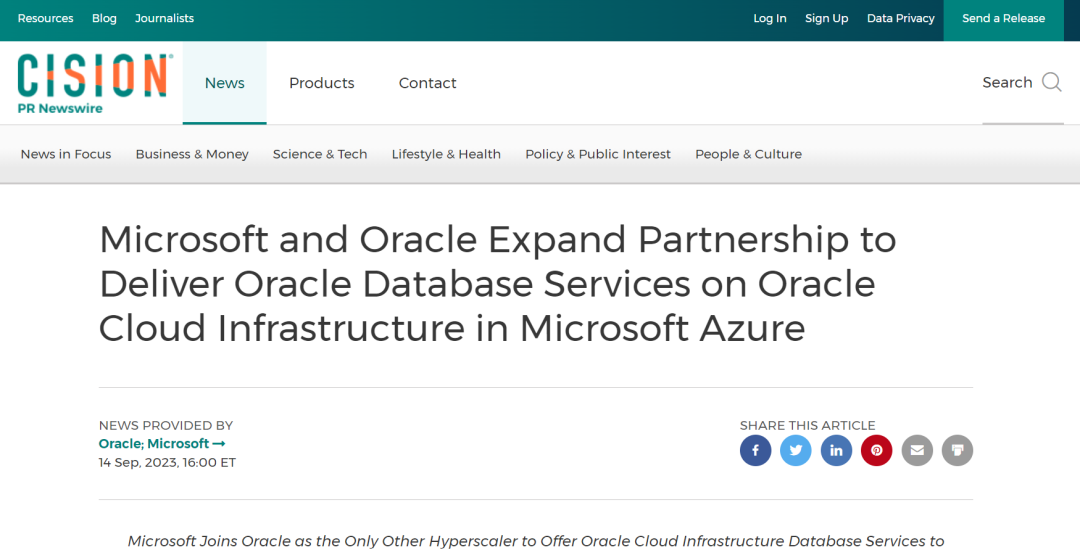Open News in Focus menu
This screenshot has width=1080, height=550.
click(x=65, y=154)
